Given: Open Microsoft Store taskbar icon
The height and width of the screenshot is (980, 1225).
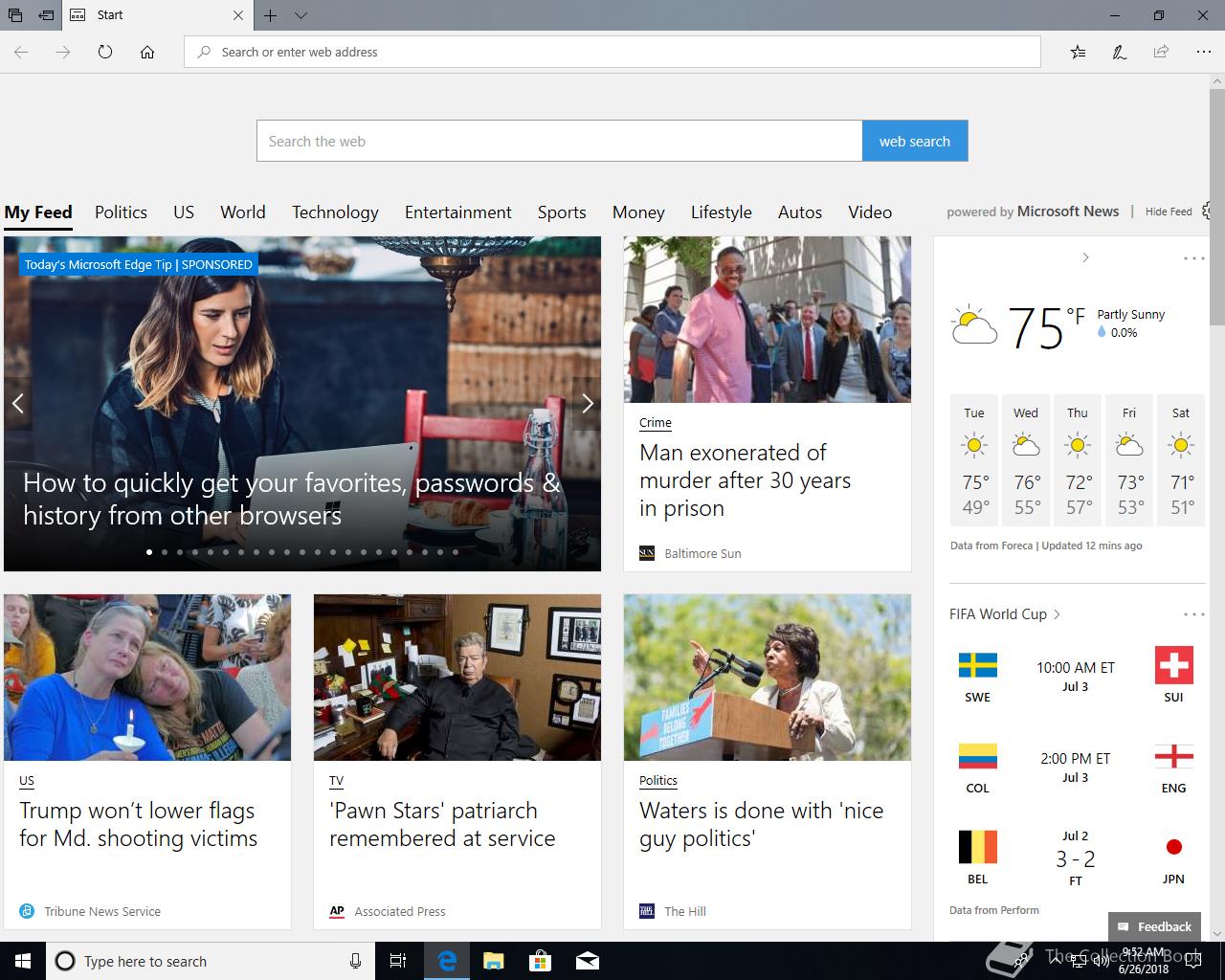Looking at the screenshot, I should (x=541, y=961).
